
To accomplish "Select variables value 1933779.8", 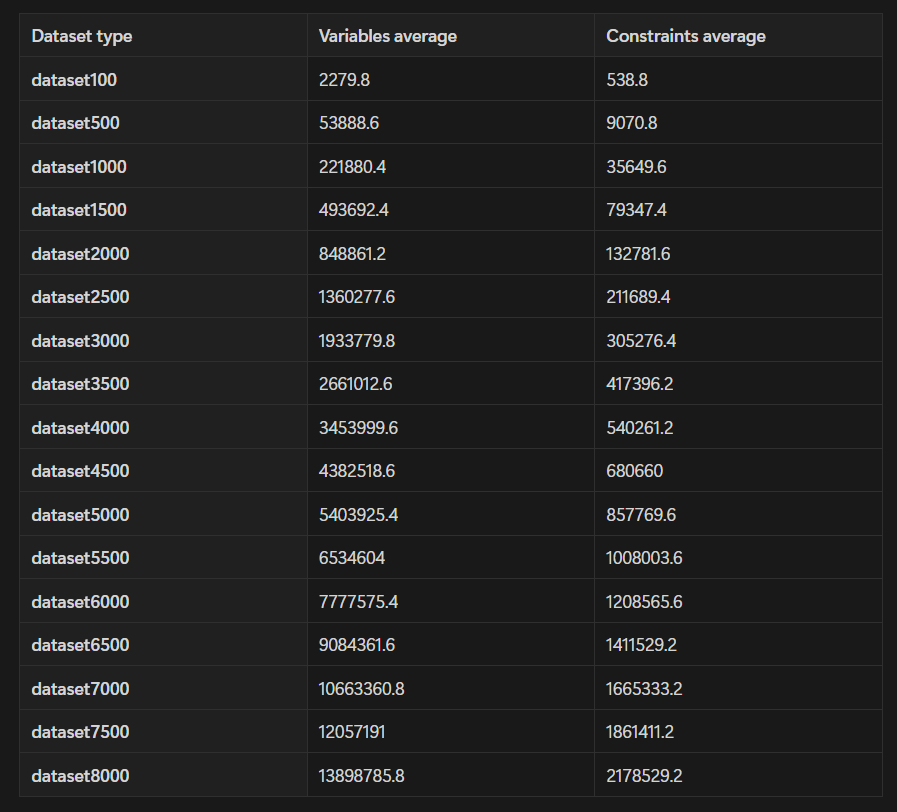I will coord(357,340).
